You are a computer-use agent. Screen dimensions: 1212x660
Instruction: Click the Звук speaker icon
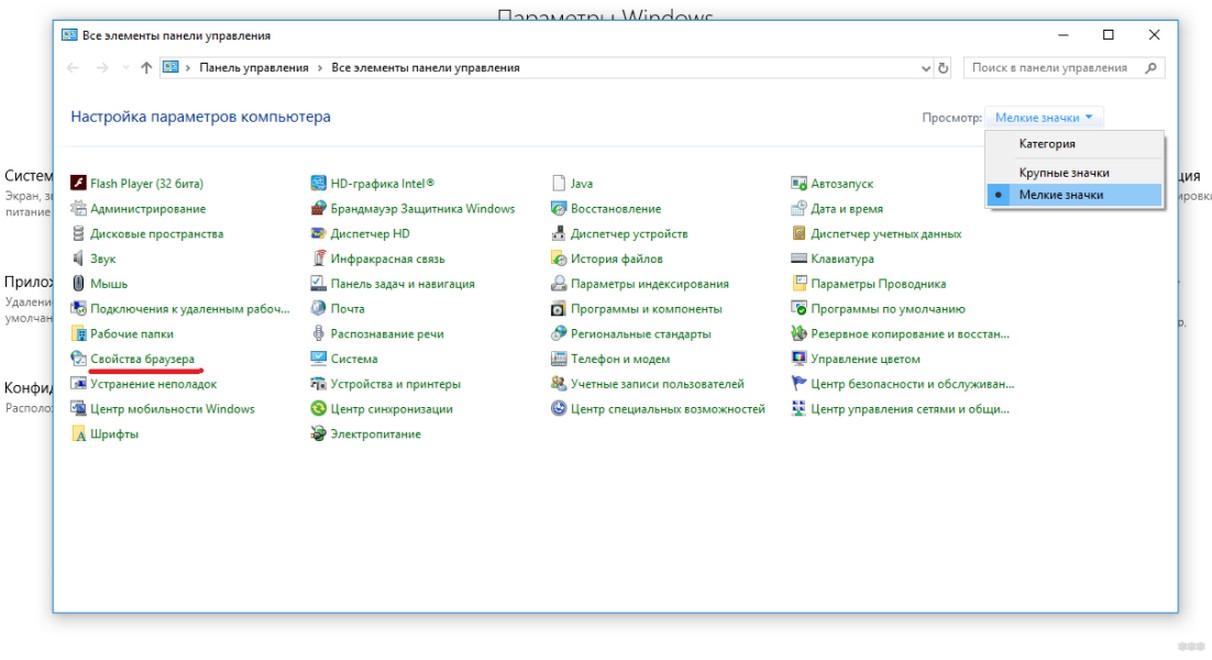click(x=79, y=259)
